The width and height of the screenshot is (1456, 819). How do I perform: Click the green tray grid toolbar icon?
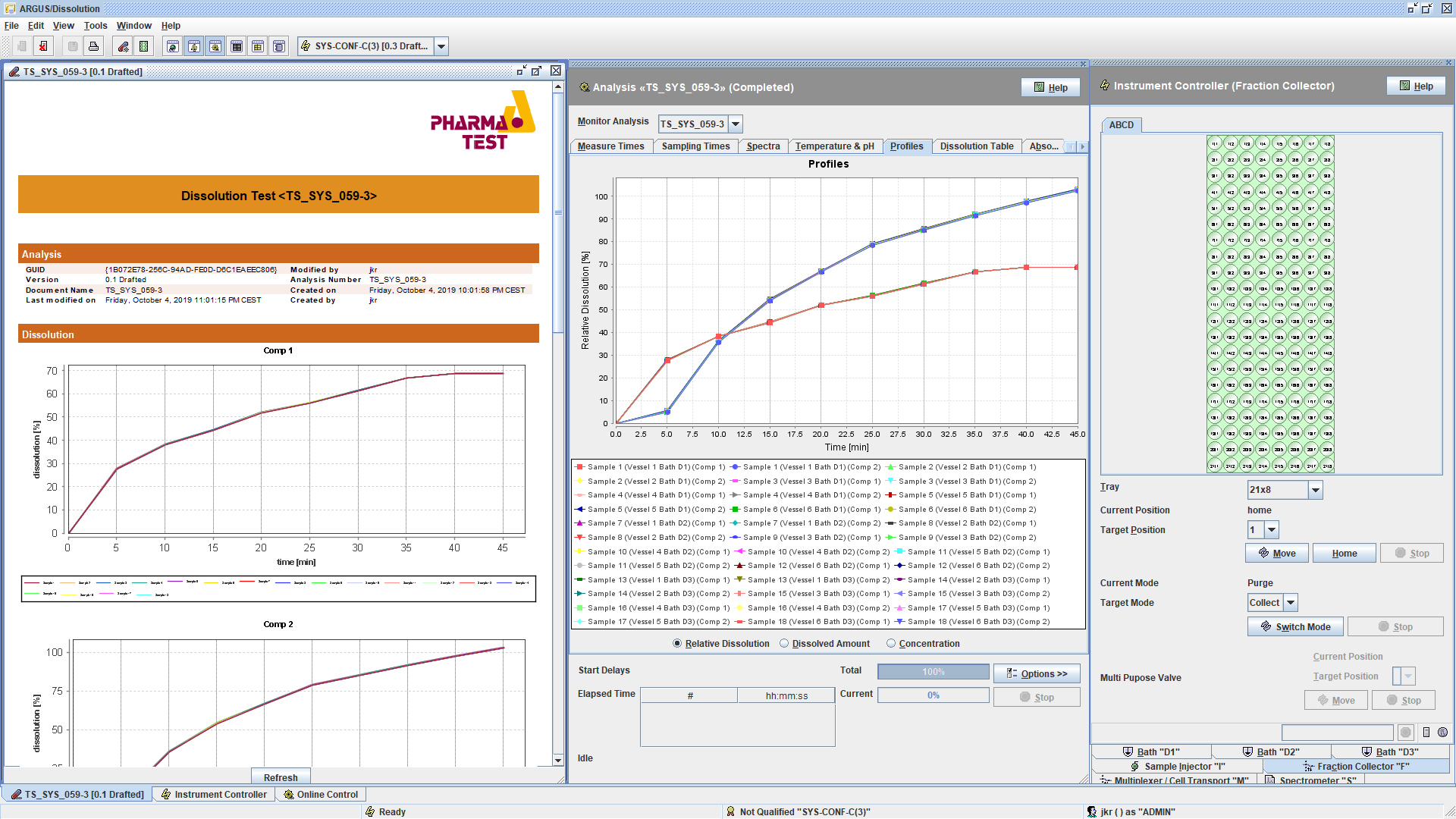(x=143, y=47)
